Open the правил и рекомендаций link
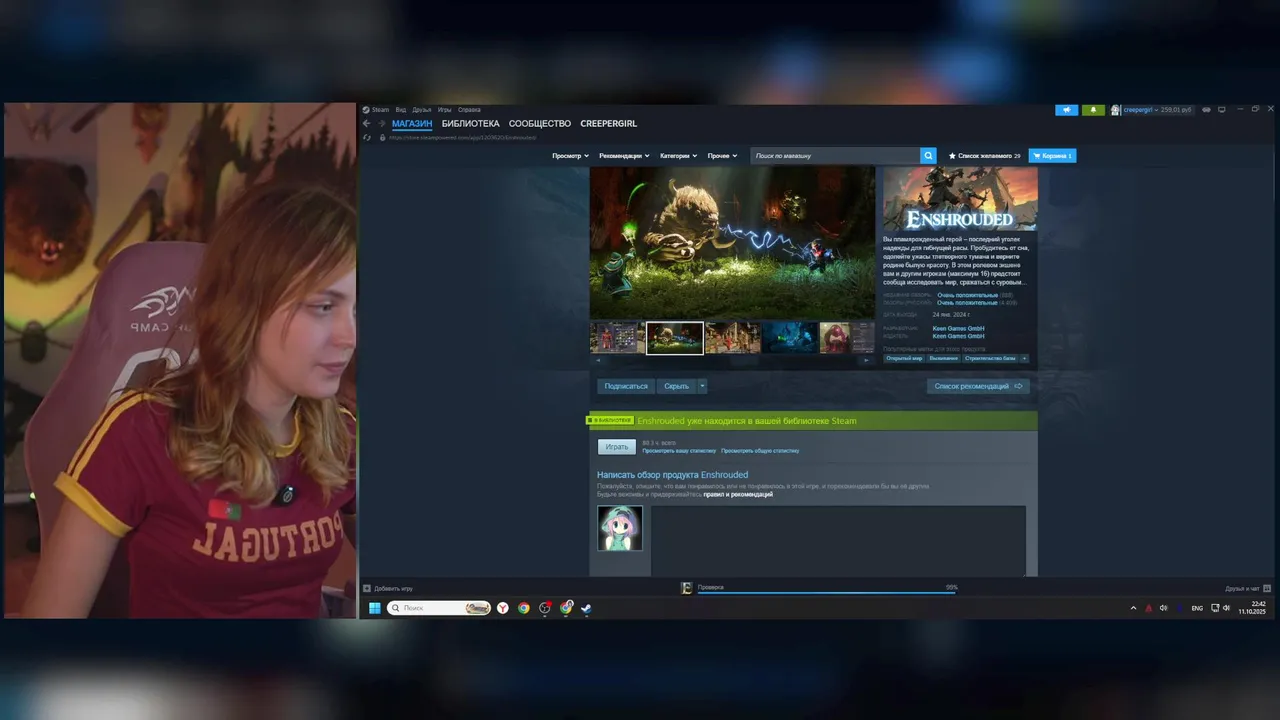The image size is (1280, 720). [x=738, y=494]
